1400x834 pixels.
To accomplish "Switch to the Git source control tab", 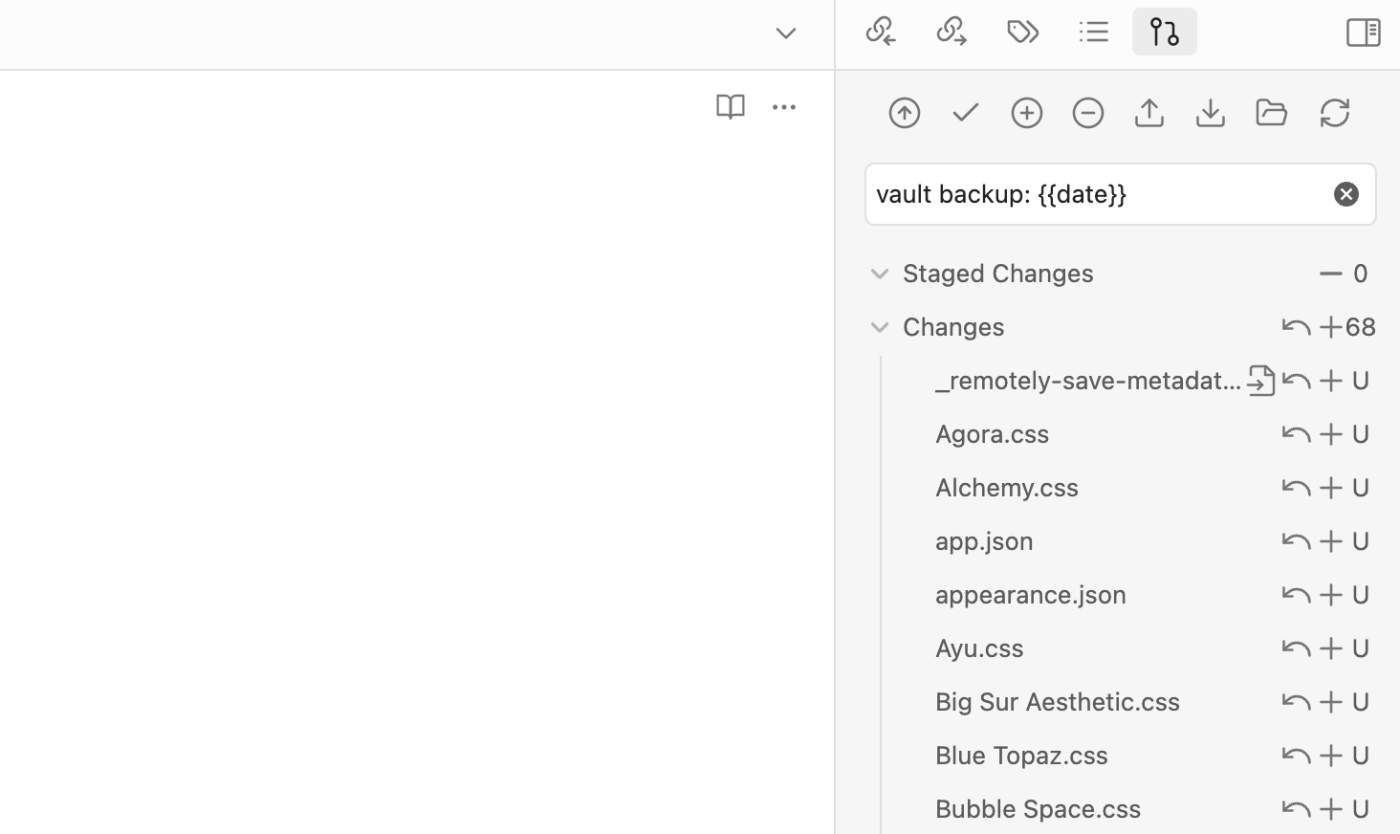I will [1164, 31].
